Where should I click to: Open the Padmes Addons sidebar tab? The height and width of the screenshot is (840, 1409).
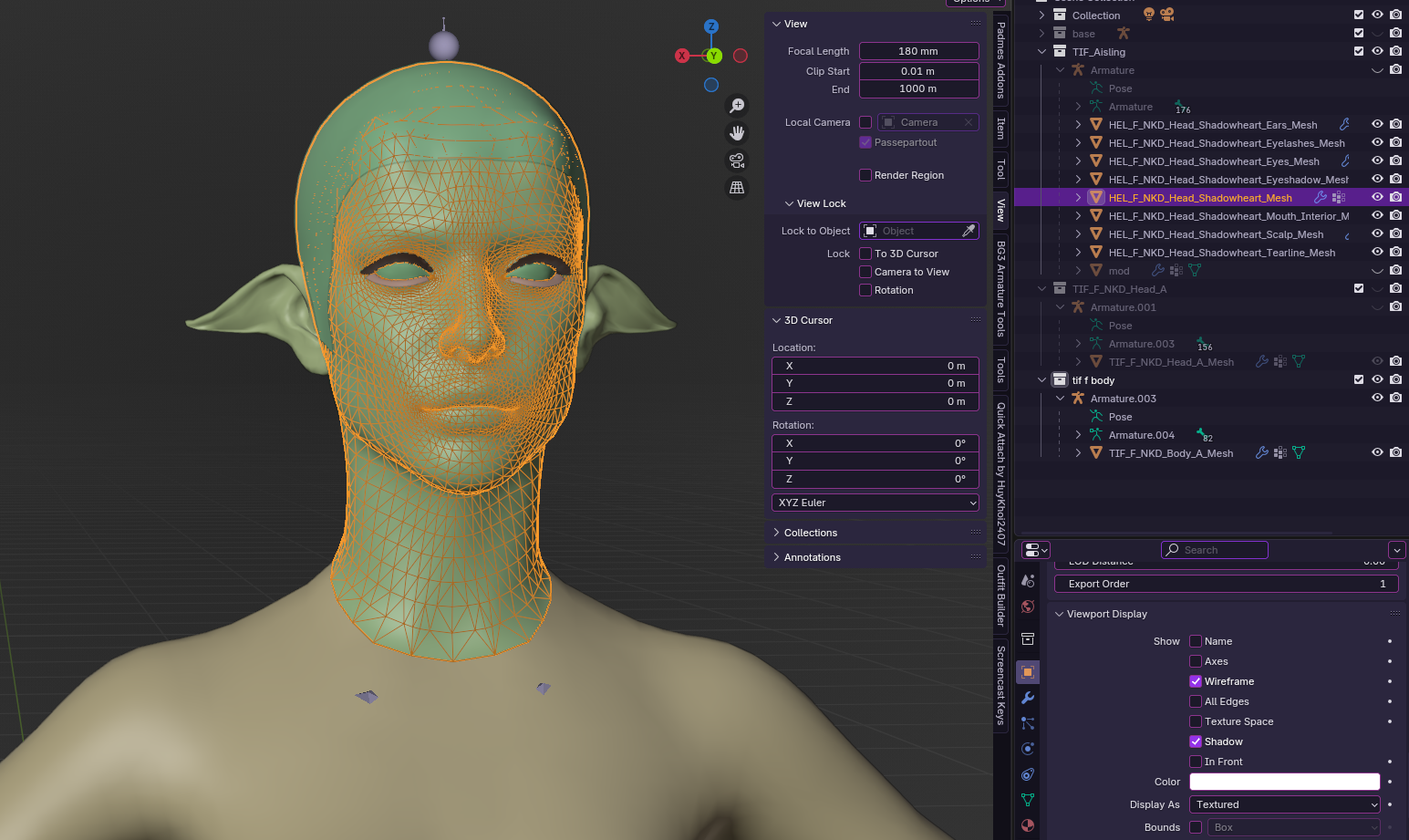1001,60
